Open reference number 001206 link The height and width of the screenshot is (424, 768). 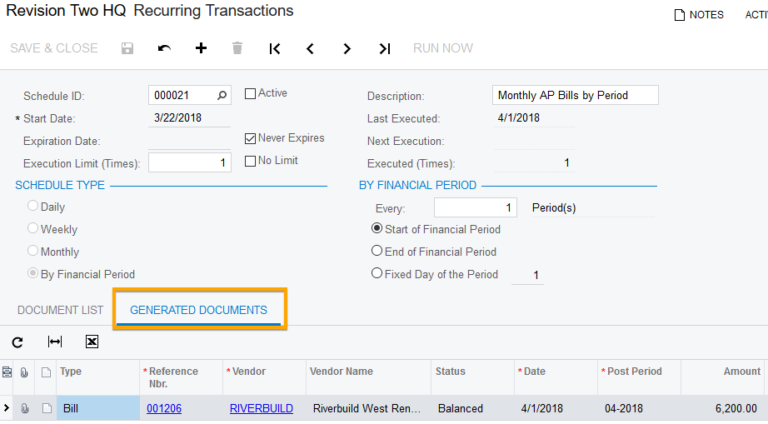click(164, 408)
